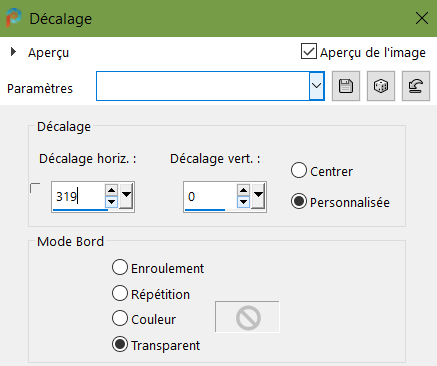Click the vertical offset field showing 0

[x=211, y=196]
